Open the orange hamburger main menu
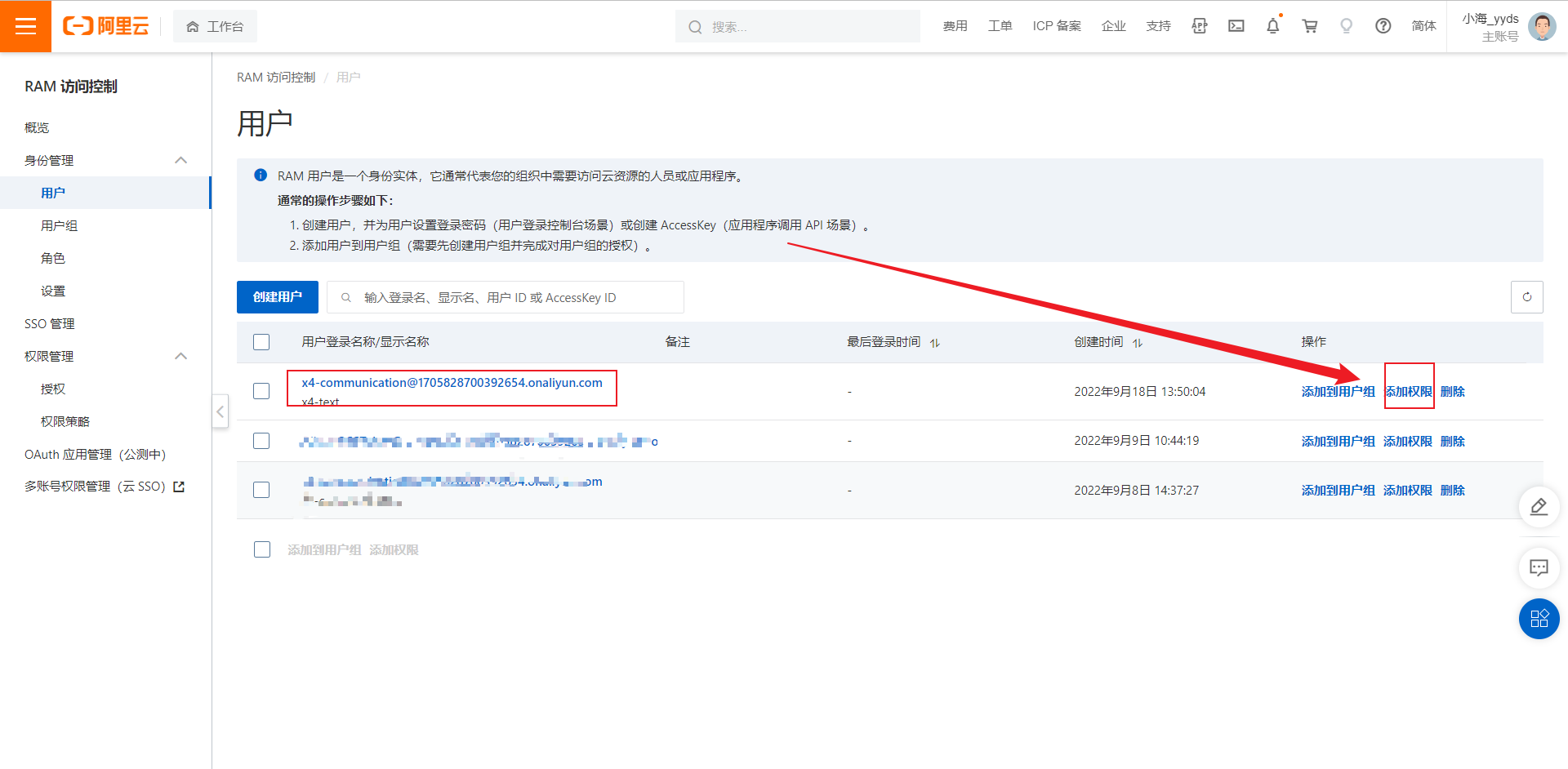This screenshot has width=1568, height=769. pyautogui.click(x=25, y=26)
